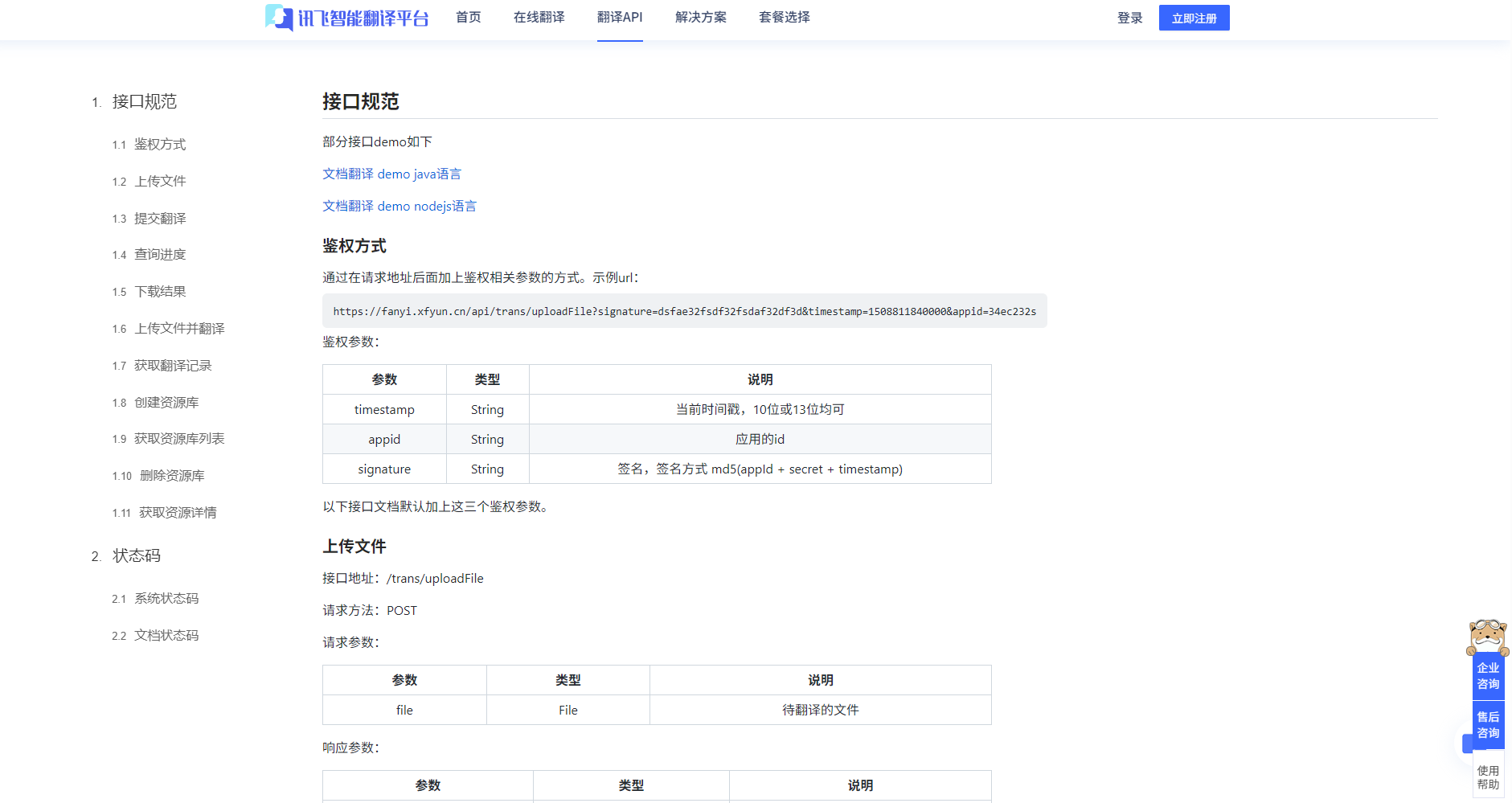Open the 首页 menu item
Viewport: 1512px width, 803px height.
tap(469, 17)
